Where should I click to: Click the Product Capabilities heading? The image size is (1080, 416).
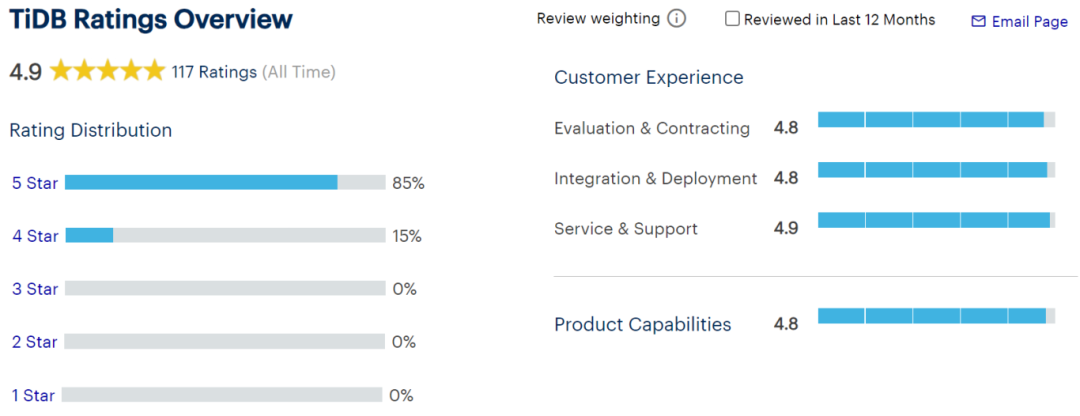coord(642,324)
